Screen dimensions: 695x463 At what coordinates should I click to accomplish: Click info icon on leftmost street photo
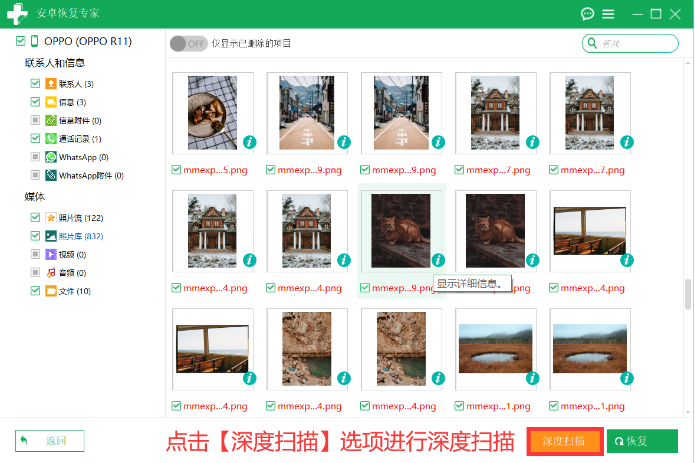(x=344, y=142)
